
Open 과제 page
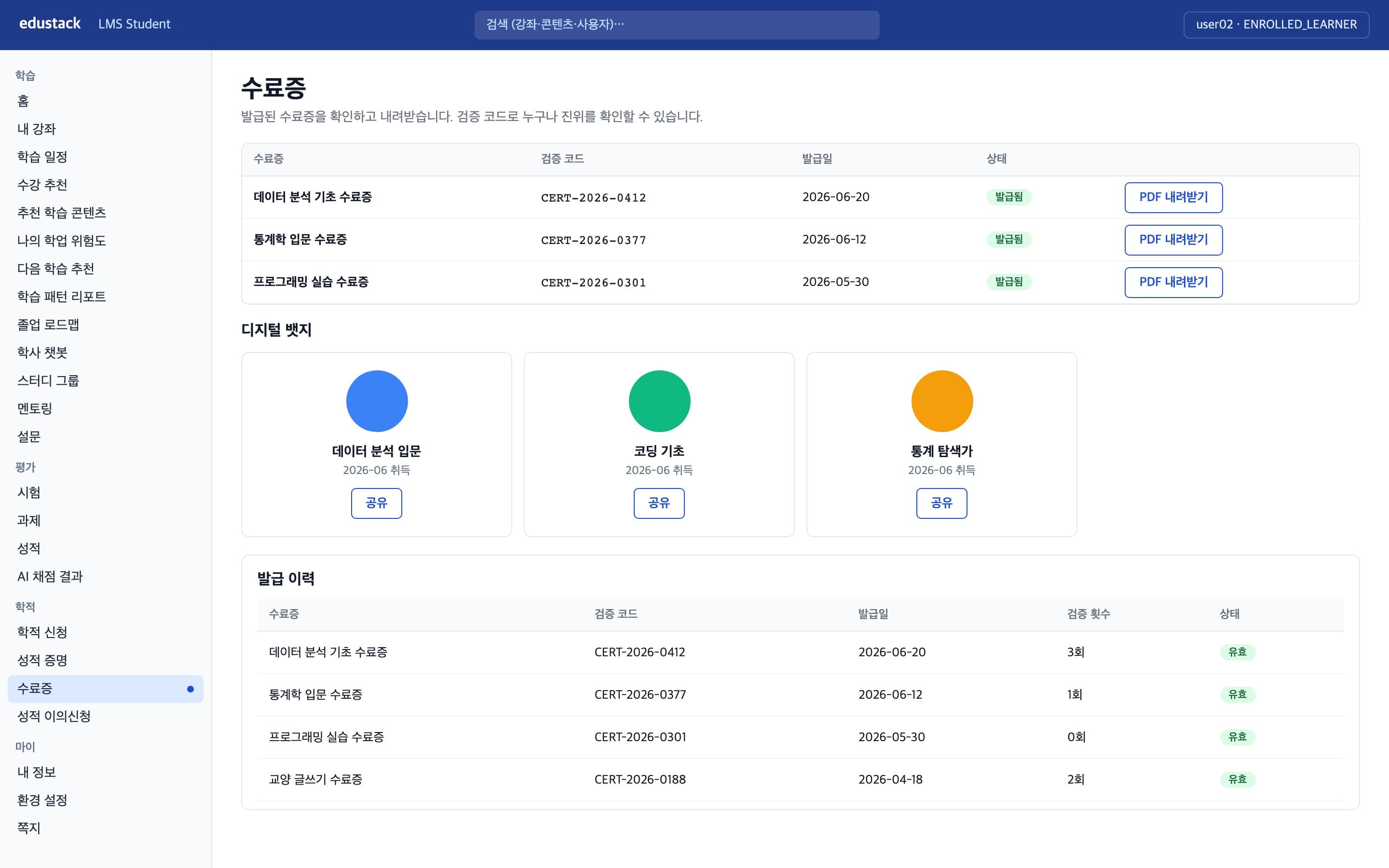pos(106,521)
